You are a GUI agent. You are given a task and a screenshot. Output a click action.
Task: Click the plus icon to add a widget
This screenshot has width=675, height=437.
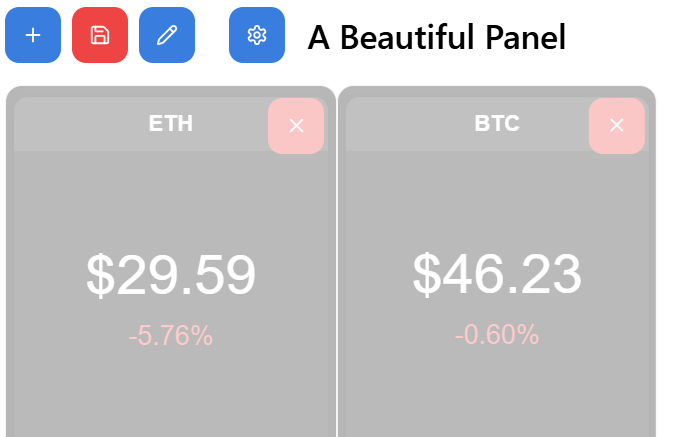point(33,35)
